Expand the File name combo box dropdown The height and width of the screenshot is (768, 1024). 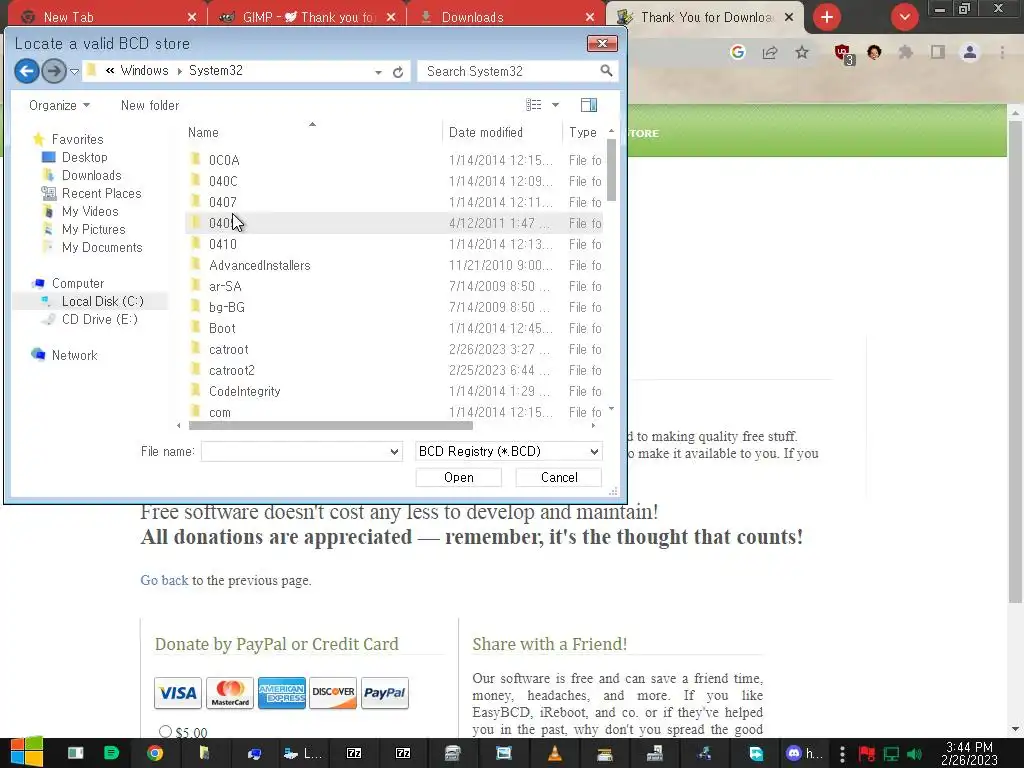point(394,451)
